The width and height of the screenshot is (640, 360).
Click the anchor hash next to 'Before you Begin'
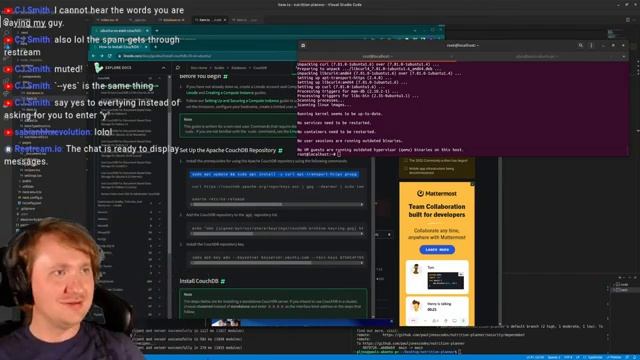[x=225, y=76]
